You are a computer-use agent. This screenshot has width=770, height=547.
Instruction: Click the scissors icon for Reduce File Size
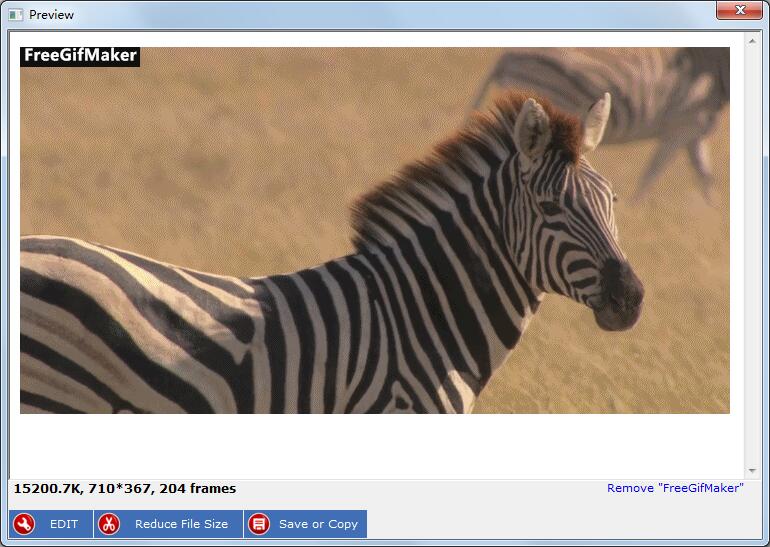click(x=109, y=524)
